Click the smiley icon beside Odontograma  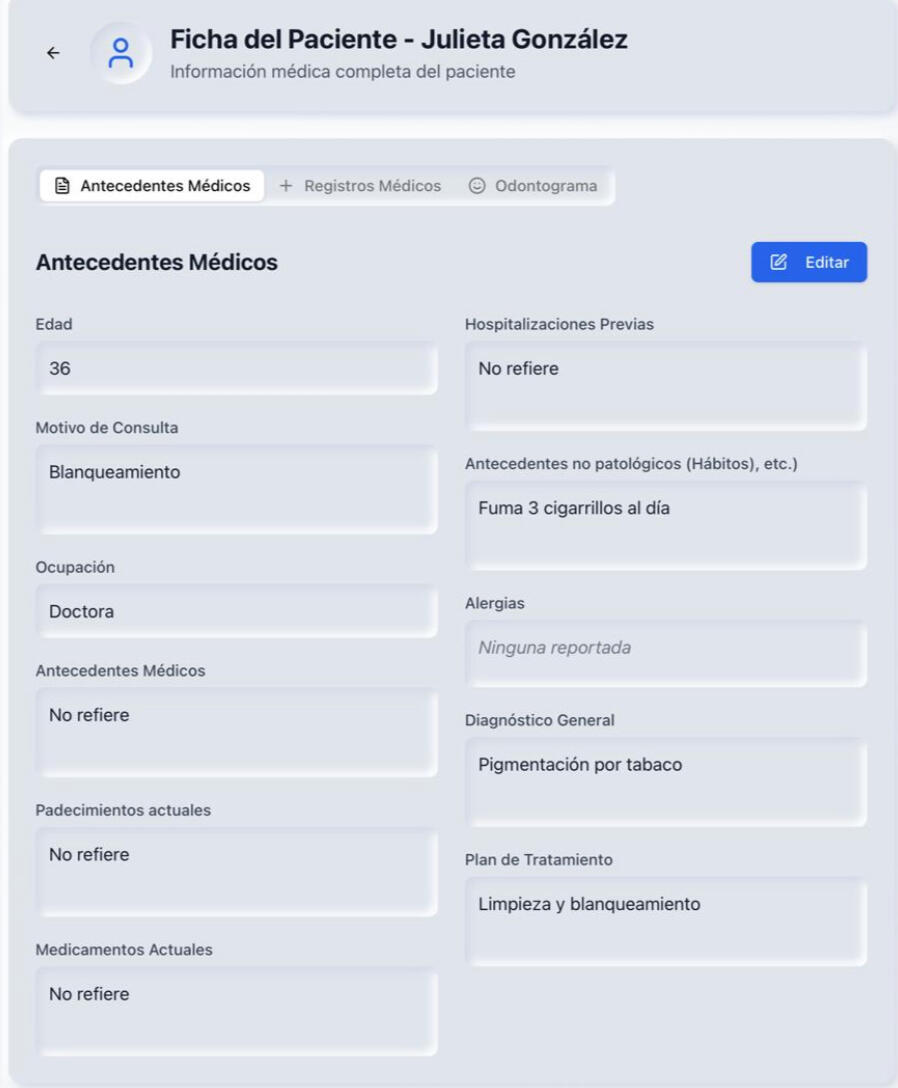(x=477, y=186)
